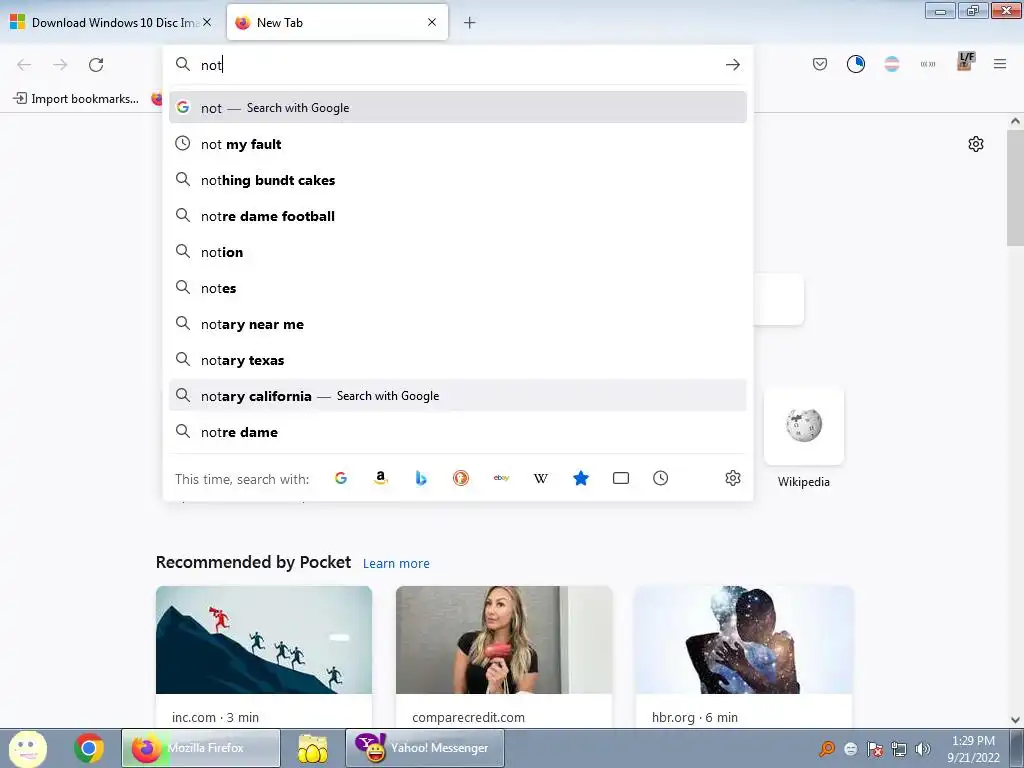Click Mozilla Firefox taskbar button
The image size is (1024, 768).
(x=200, y=748)
